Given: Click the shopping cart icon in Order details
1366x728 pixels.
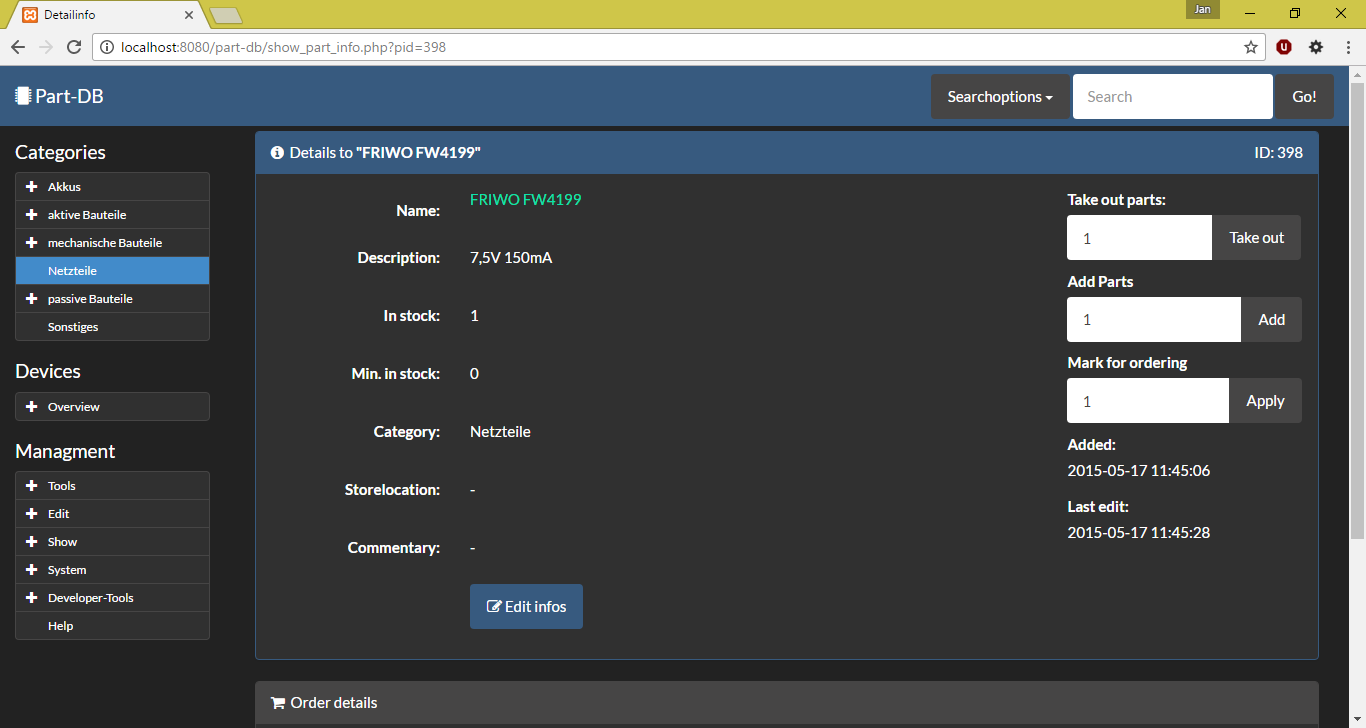Looking at the screenshot, I should coord(278,703).
